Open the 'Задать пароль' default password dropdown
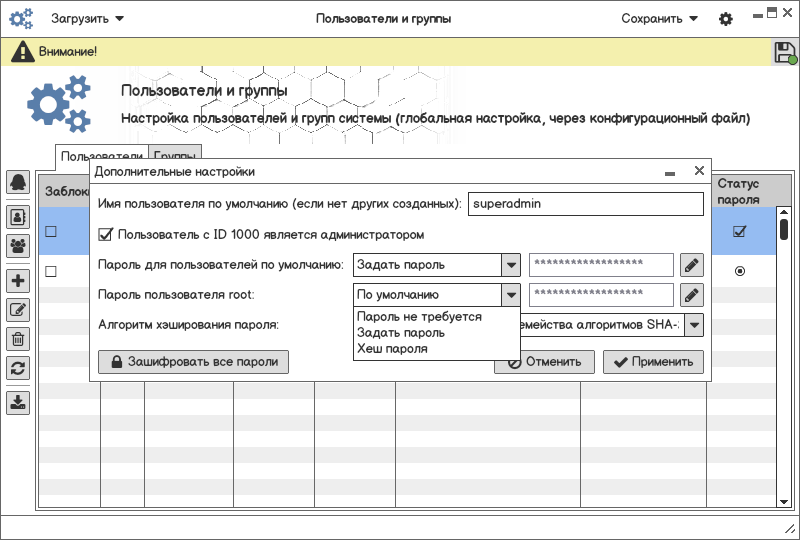This screenshot has width=800, height=540. click(511, 265)
